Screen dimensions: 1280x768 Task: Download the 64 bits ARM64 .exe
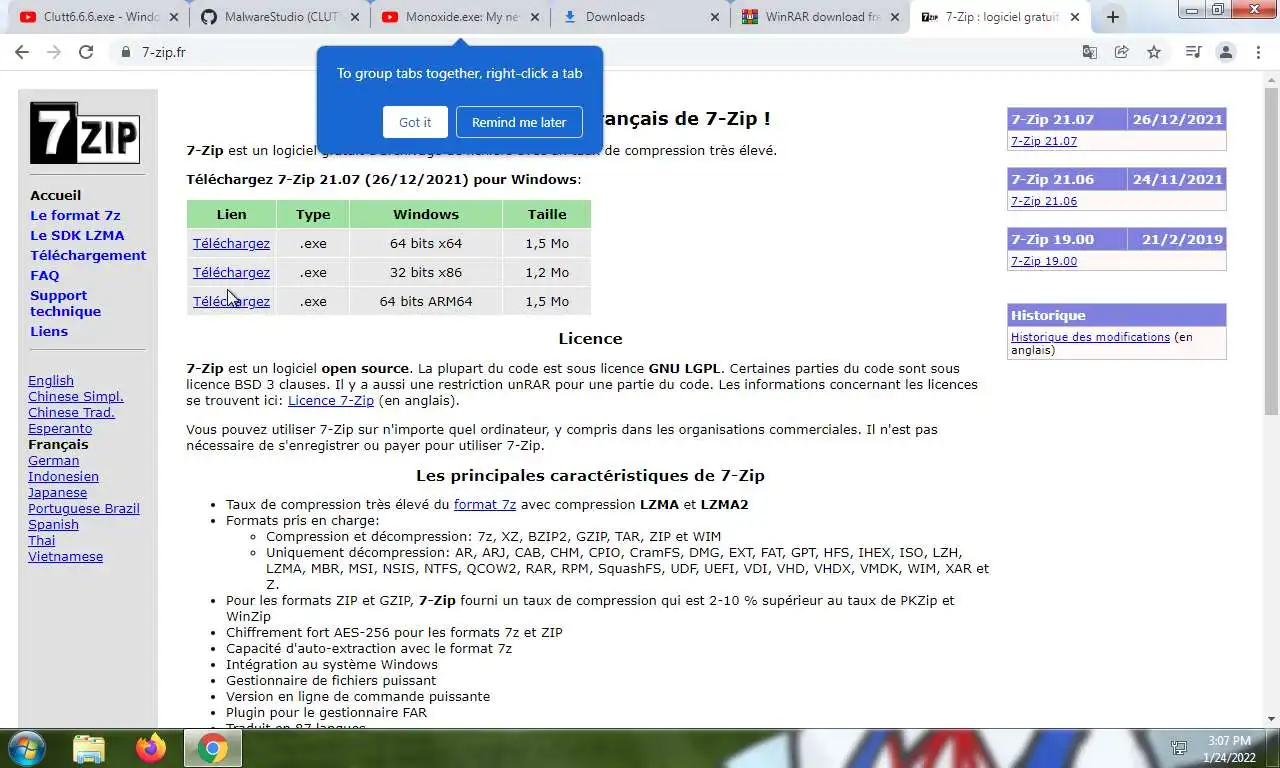[231, 301]
